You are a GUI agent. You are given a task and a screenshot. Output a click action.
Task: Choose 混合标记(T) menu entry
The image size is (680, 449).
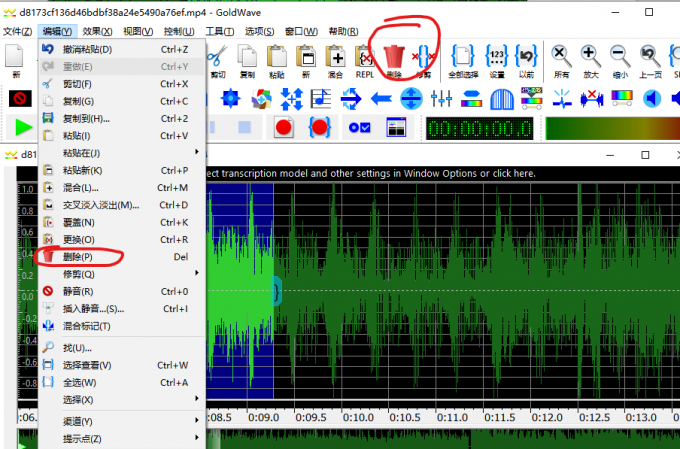pyautogui.click(x=121, y=326)
